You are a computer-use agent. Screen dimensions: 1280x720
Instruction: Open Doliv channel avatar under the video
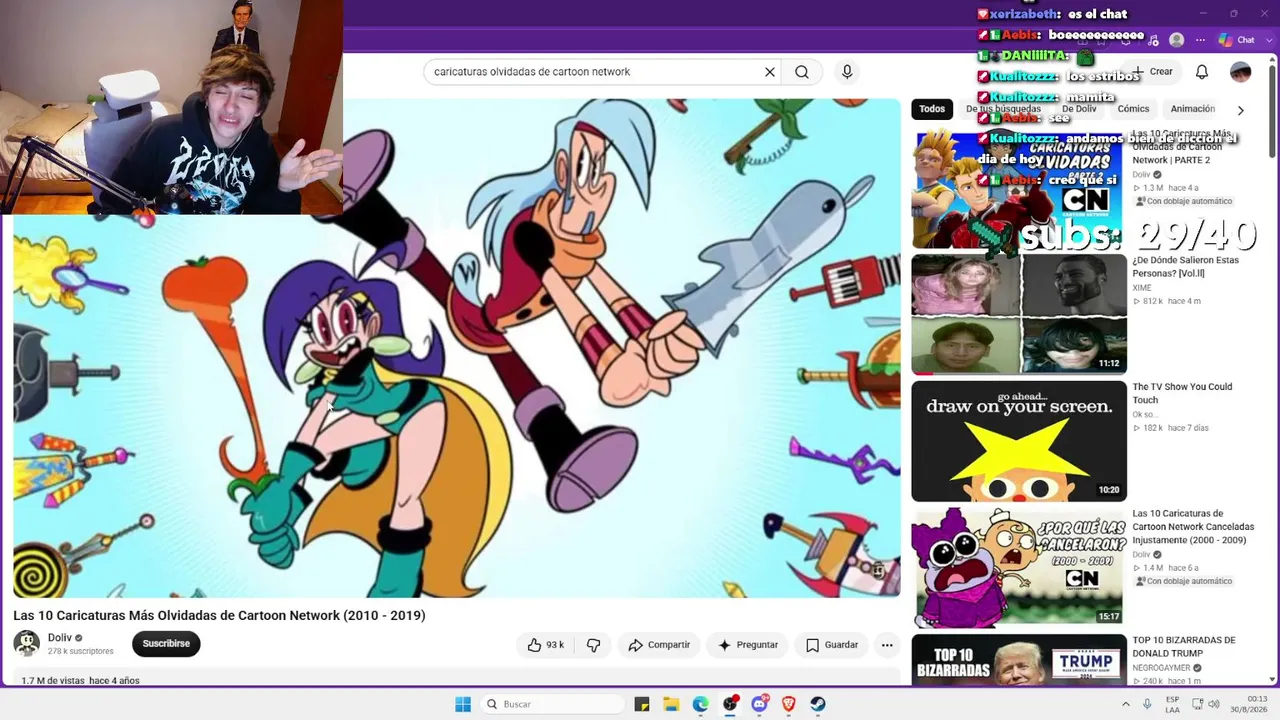[x=26, y=643]
